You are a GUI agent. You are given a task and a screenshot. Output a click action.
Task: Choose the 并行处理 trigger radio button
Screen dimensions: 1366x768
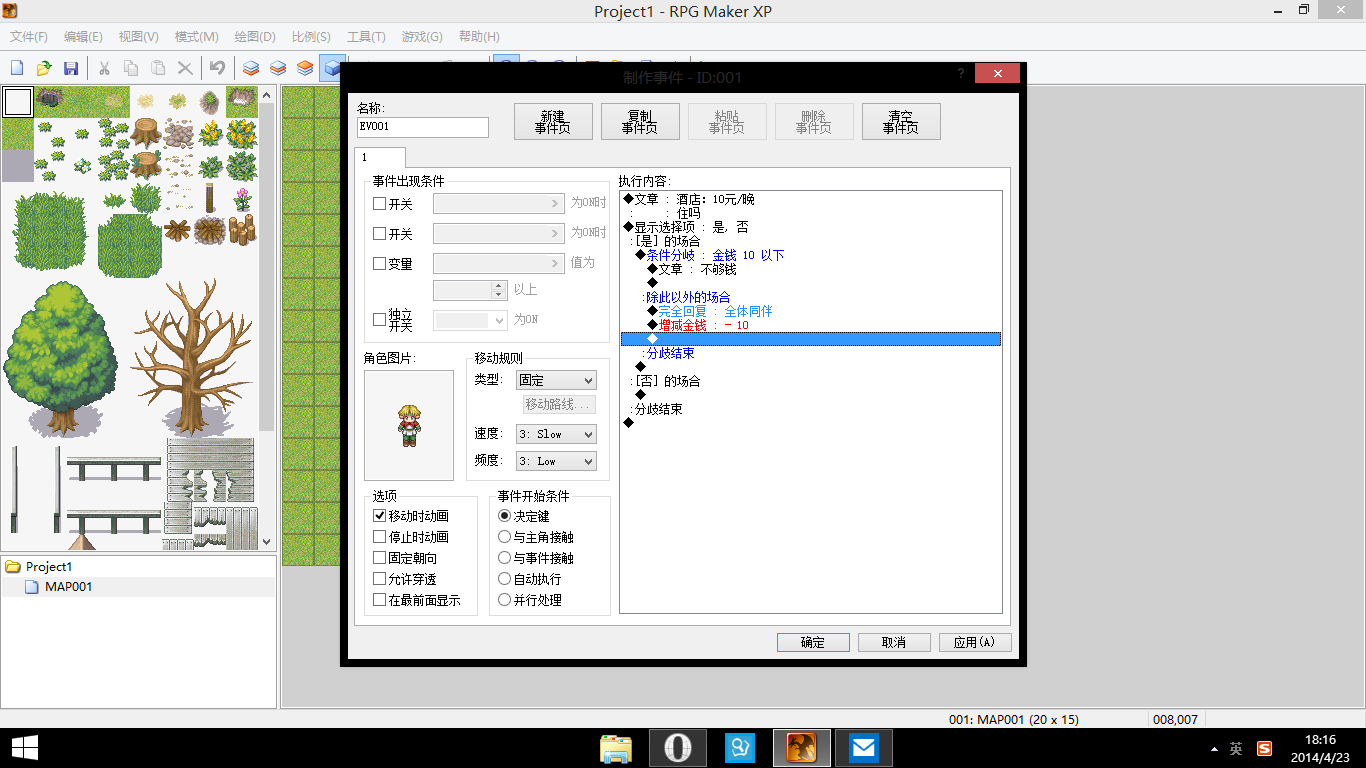coord(504,600)
